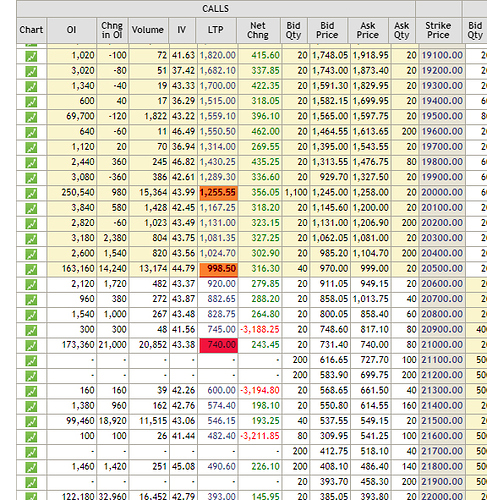Open chart icon for strike 21000.00

click(31, 345)
